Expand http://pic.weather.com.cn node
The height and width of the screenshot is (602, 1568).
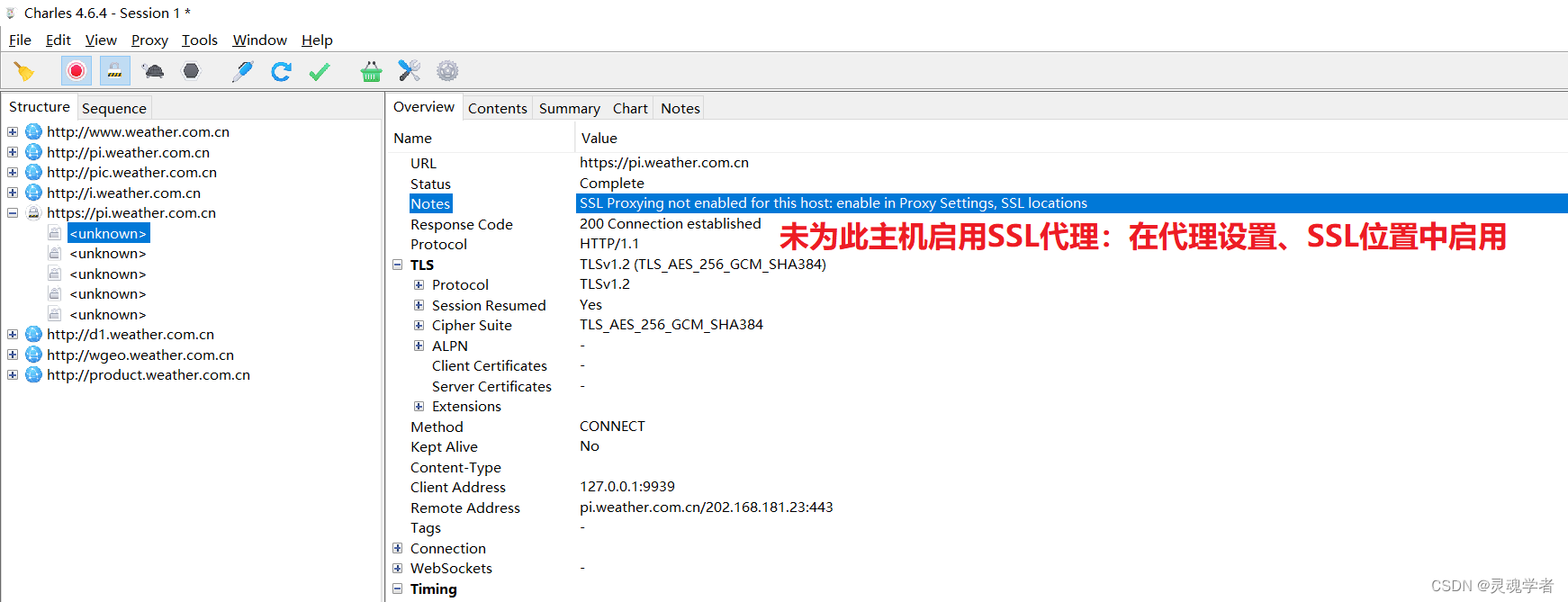coord(13,172)
